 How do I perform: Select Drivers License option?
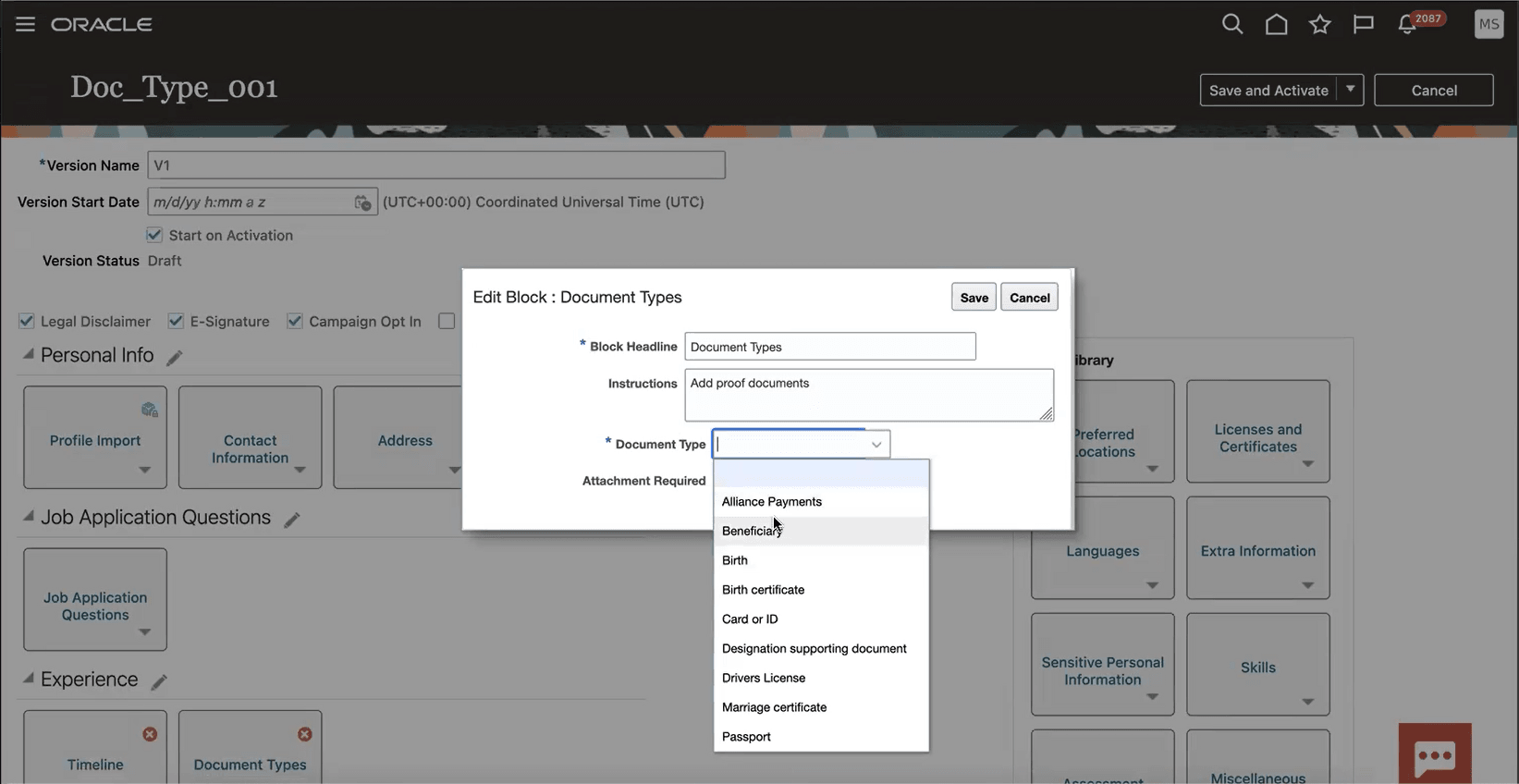[821, 679]
